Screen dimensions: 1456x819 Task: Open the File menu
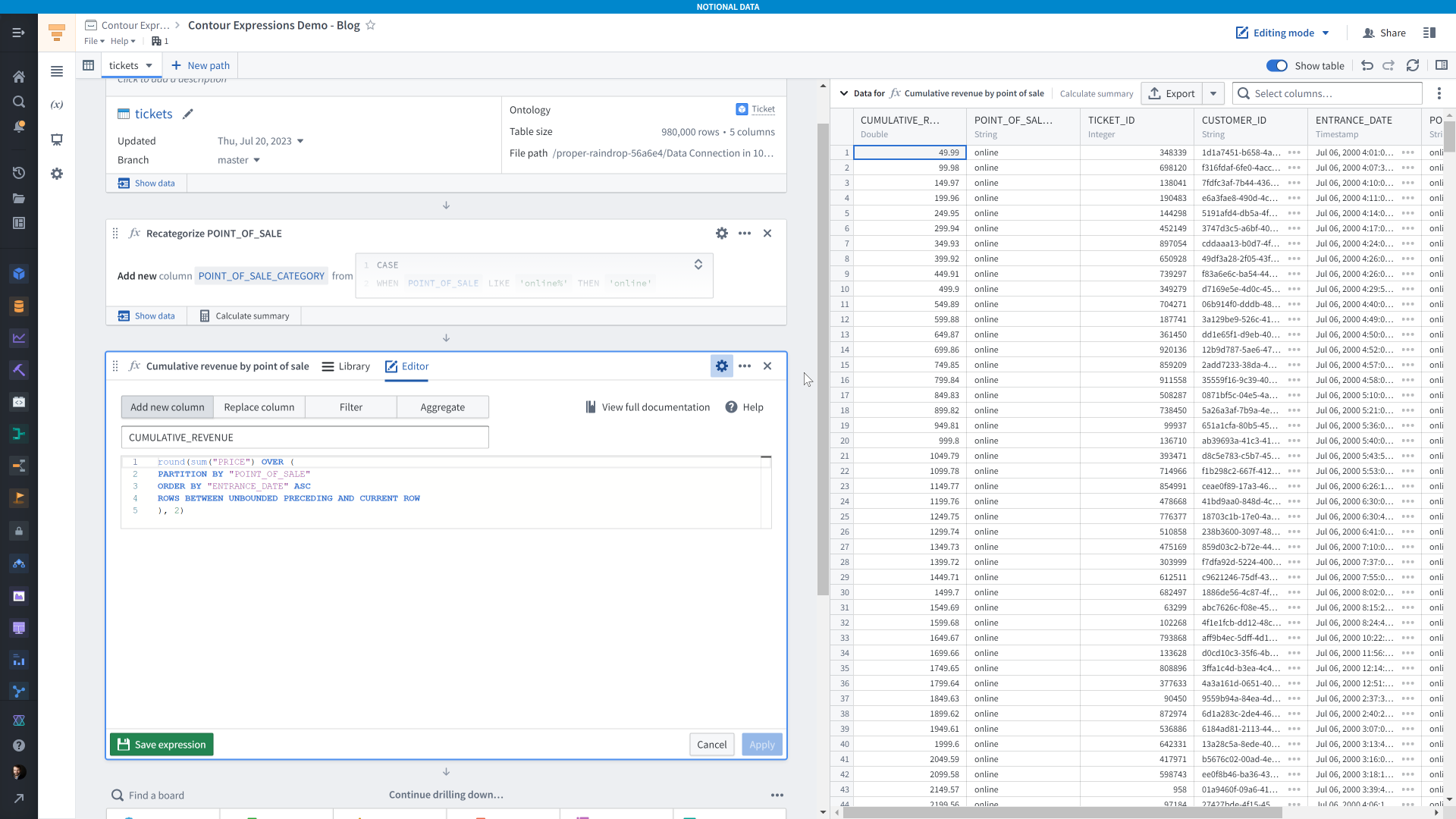(94, 41)
